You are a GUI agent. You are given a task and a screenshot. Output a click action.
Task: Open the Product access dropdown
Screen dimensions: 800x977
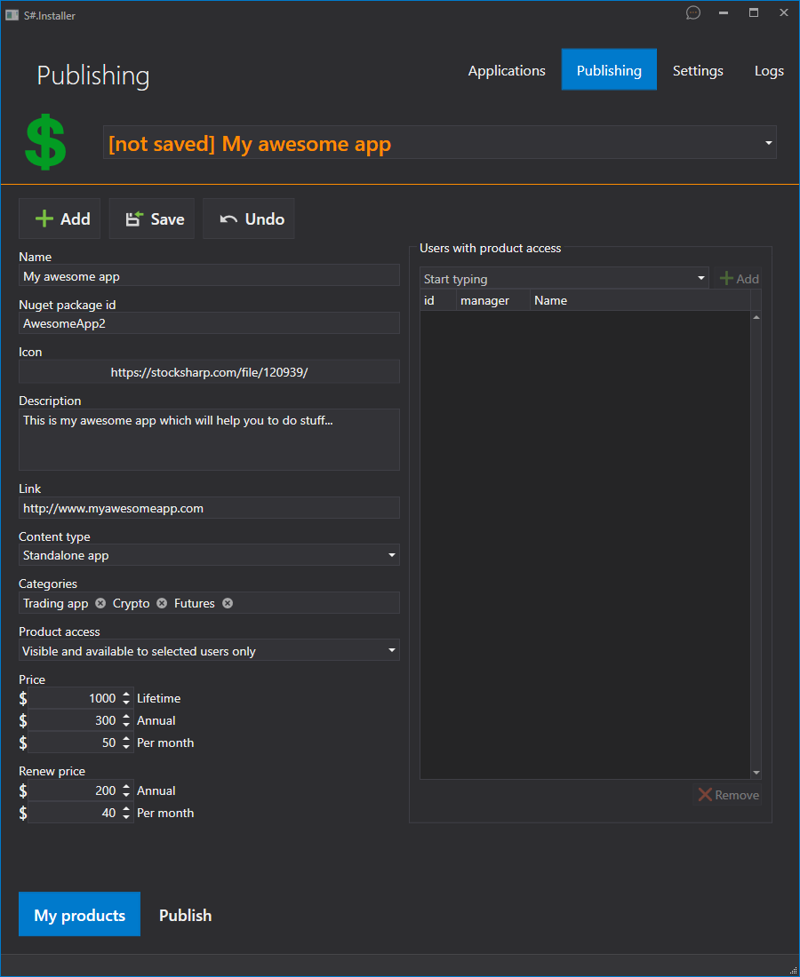click(392, 651)
